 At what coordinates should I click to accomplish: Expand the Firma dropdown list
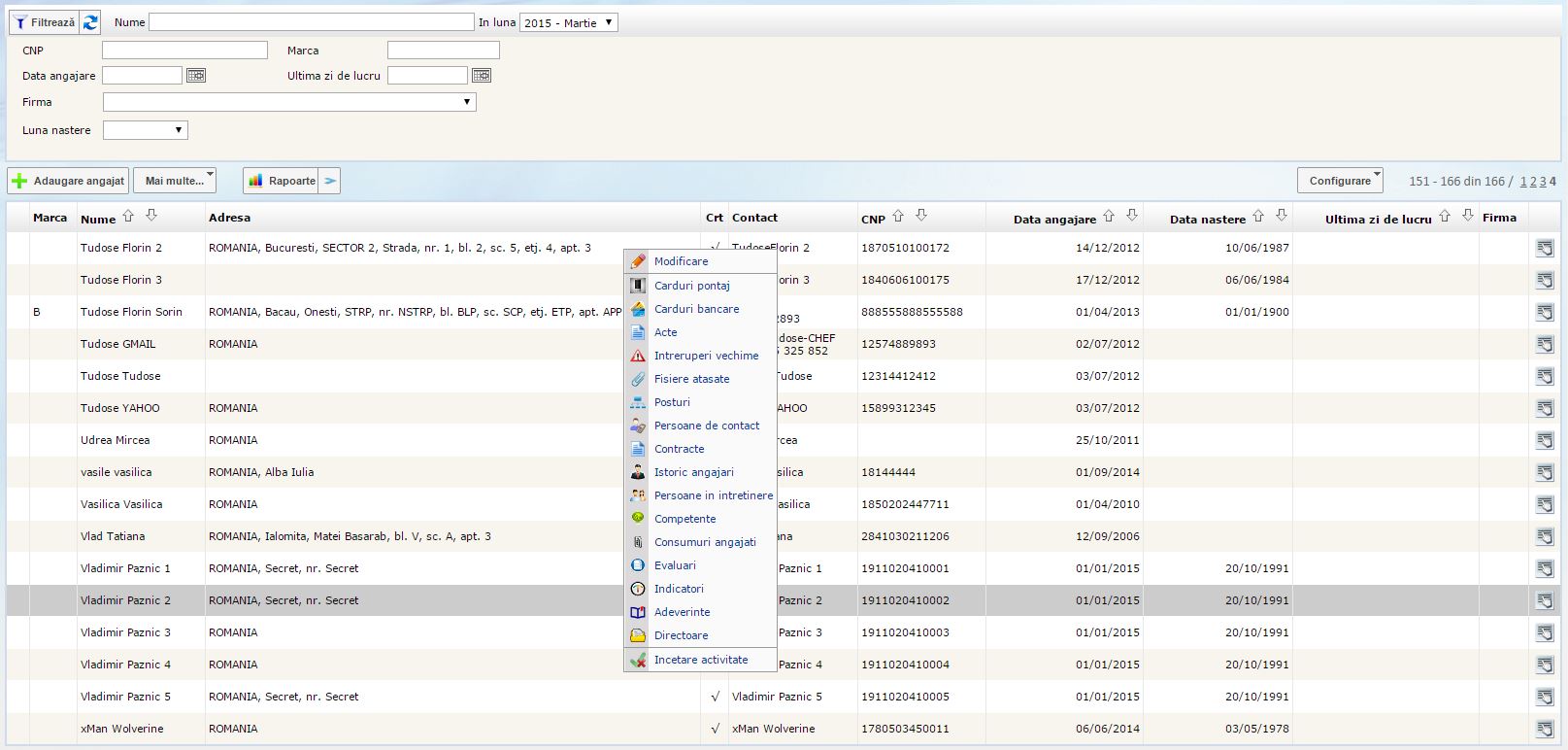[289, 102]
